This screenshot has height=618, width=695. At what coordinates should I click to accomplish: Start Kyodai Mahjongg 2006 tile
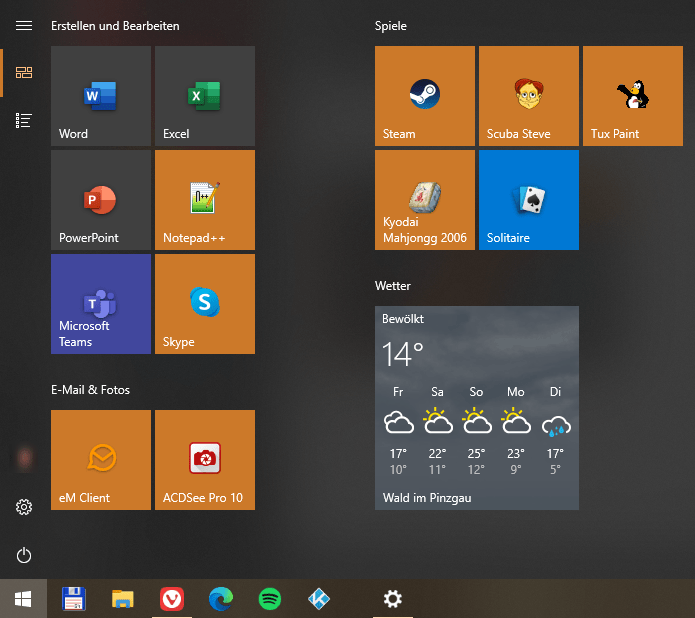click(x=425, y=200)
